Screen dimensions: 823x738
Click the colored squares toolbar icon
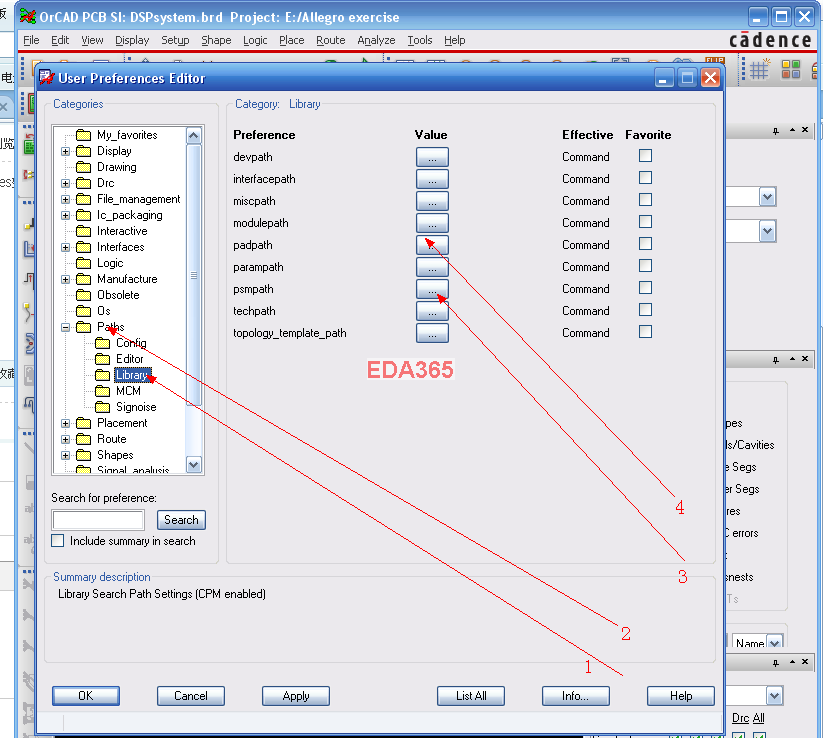(791, 70)
